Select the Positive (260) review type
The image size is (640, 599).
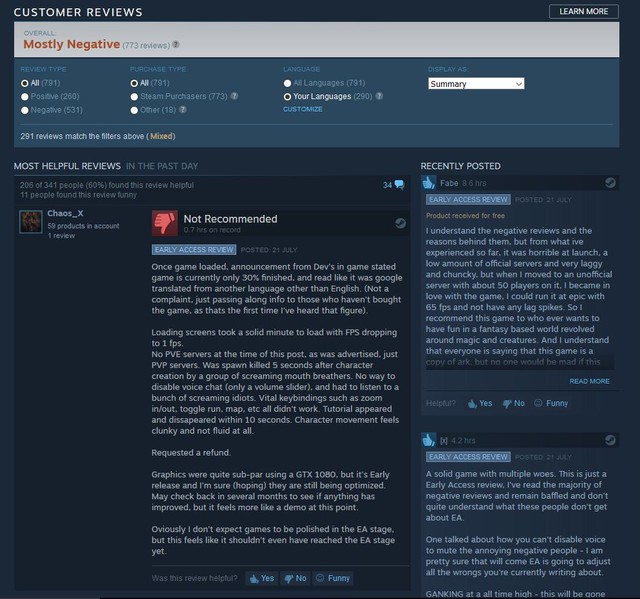click(x=50, y=97)
